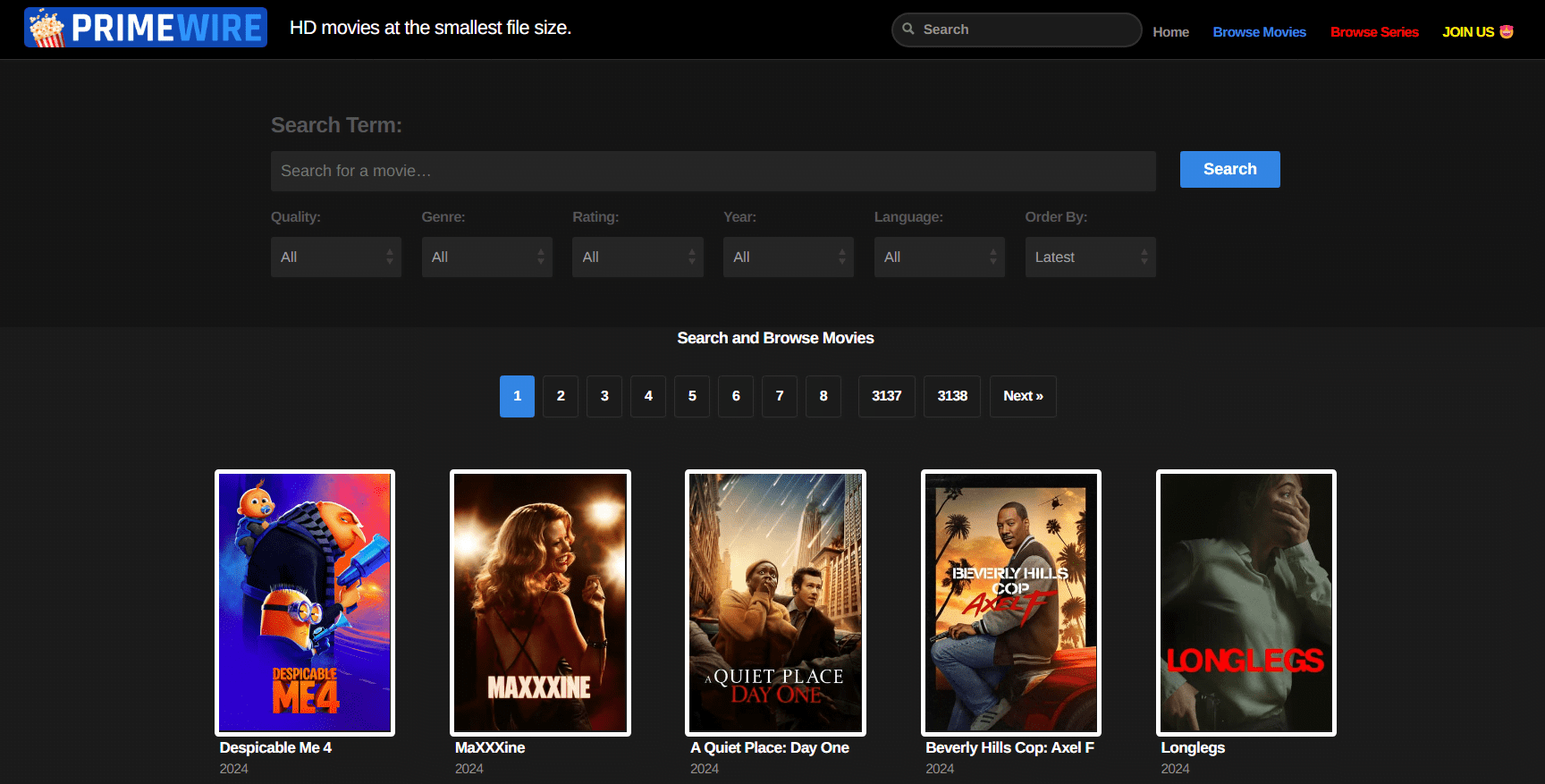Select the A Quiet Place: Day One poster

pyautogui.click(x=775, y=603)
